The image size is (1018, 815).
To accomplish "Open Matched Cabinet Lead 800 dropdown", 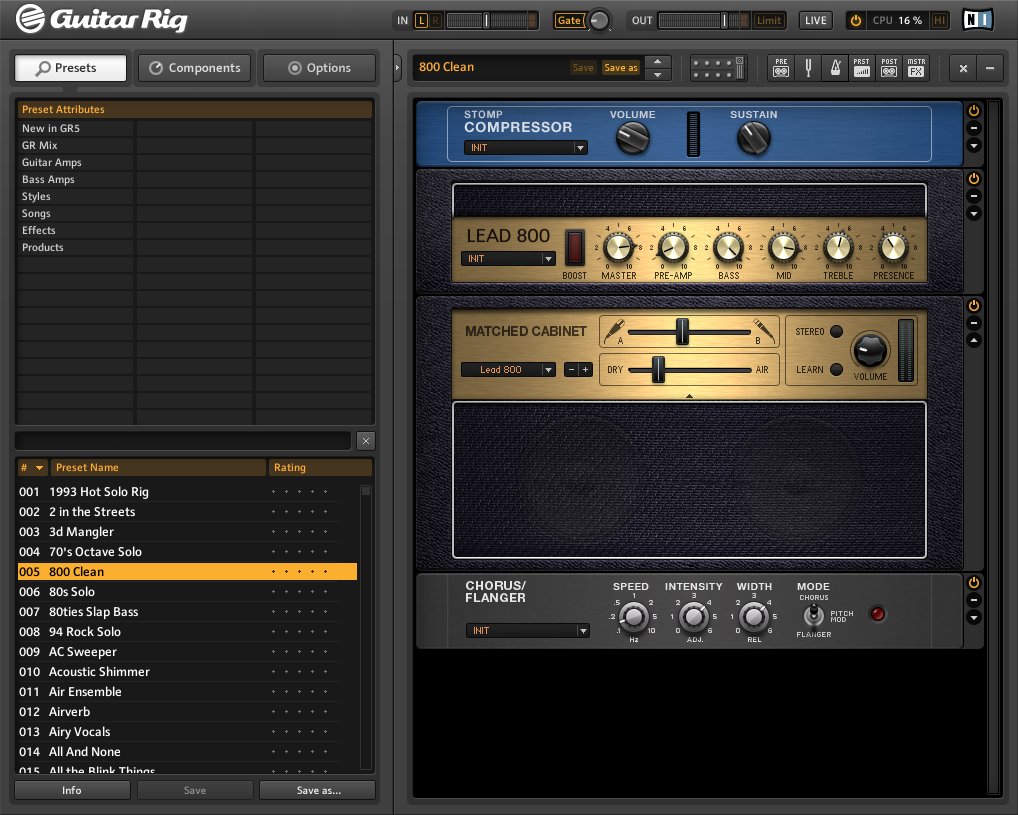I will 508,370.
